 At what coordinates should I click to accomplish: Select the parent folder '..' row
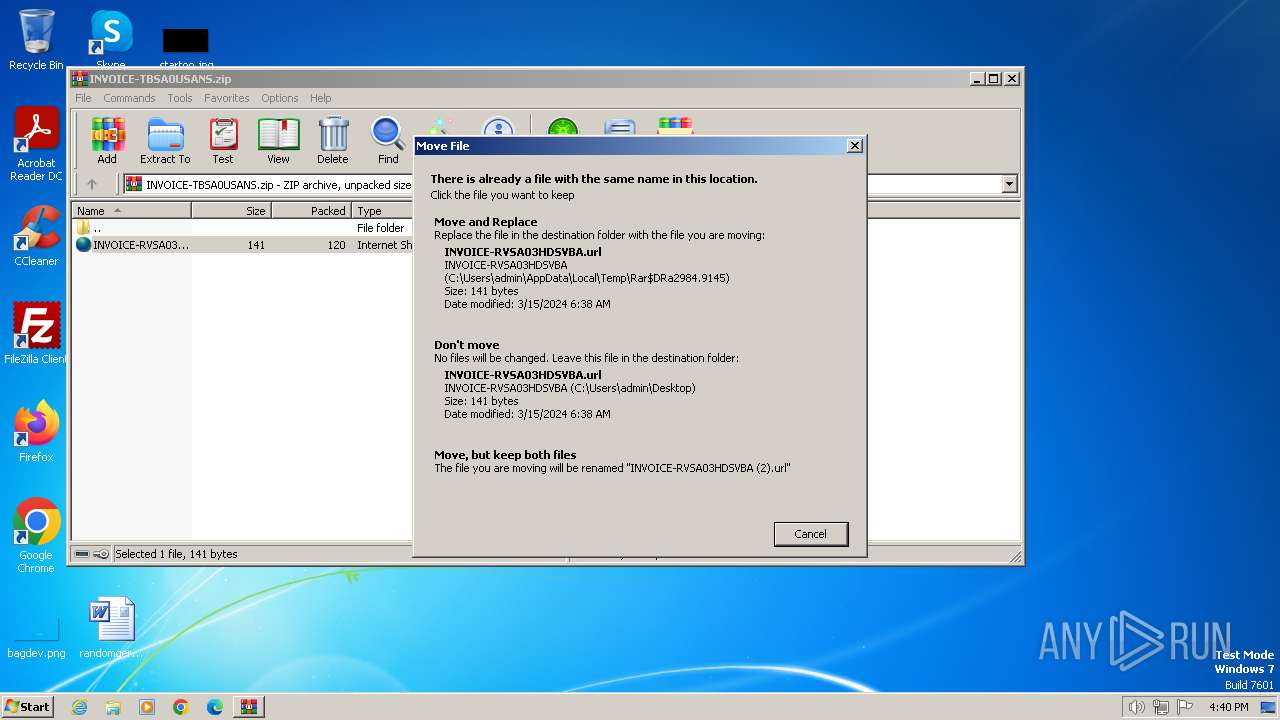(243, 228)
